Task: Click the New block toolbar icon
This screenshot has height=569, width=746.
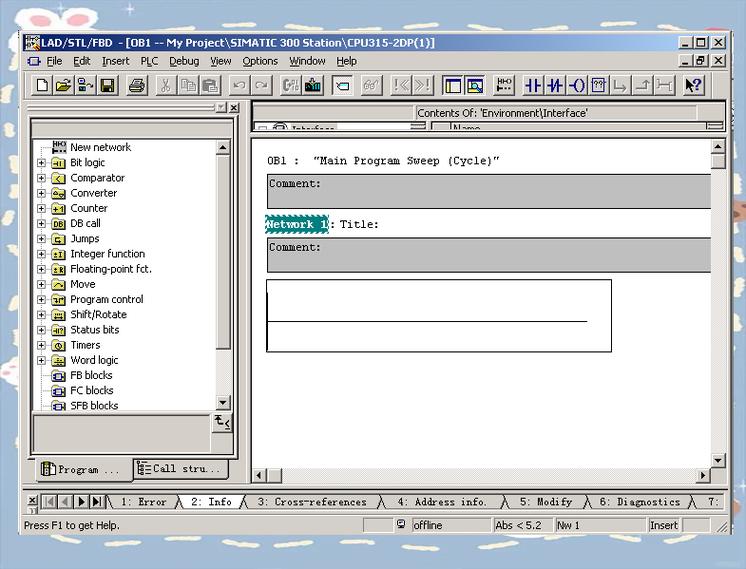Action: 42,86
